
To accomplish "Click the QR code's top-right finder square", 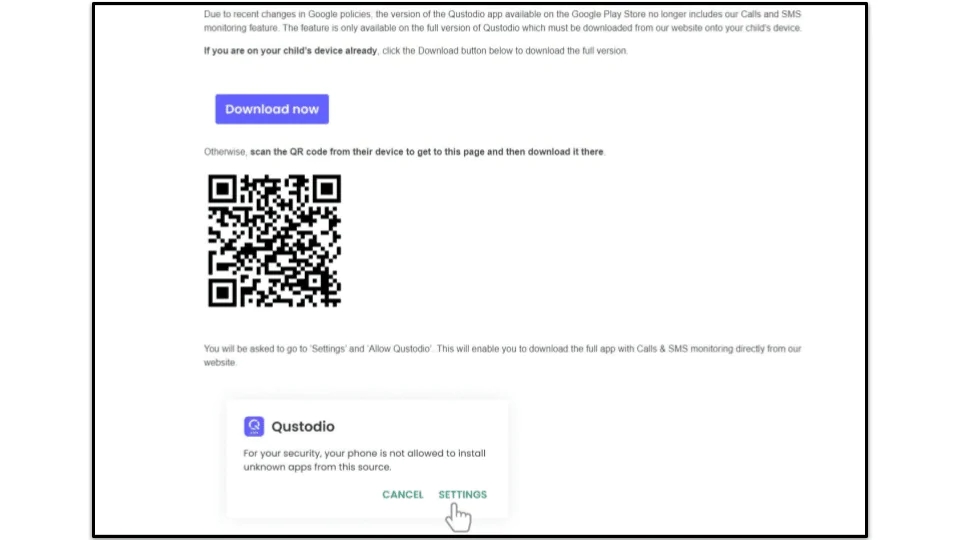I will pyautogui.click(x=327, y=189).
